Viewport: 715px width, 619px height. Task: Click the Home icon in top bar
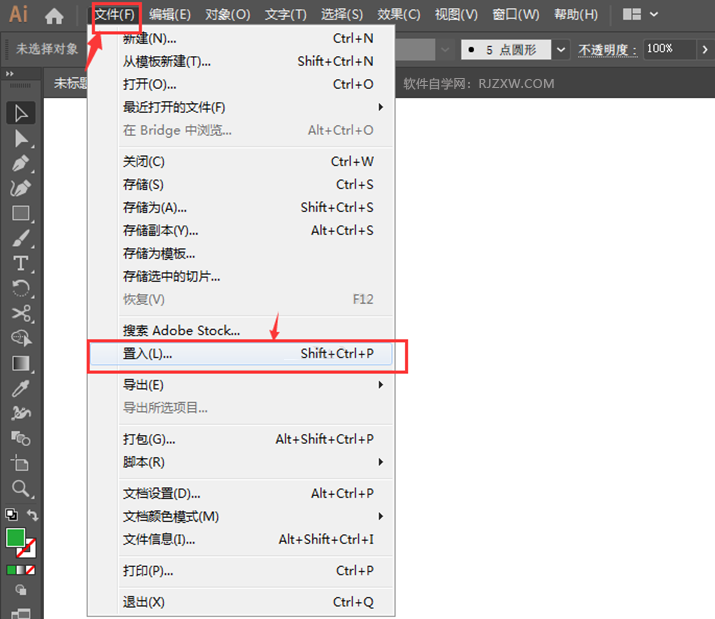[x=54, y=16]
